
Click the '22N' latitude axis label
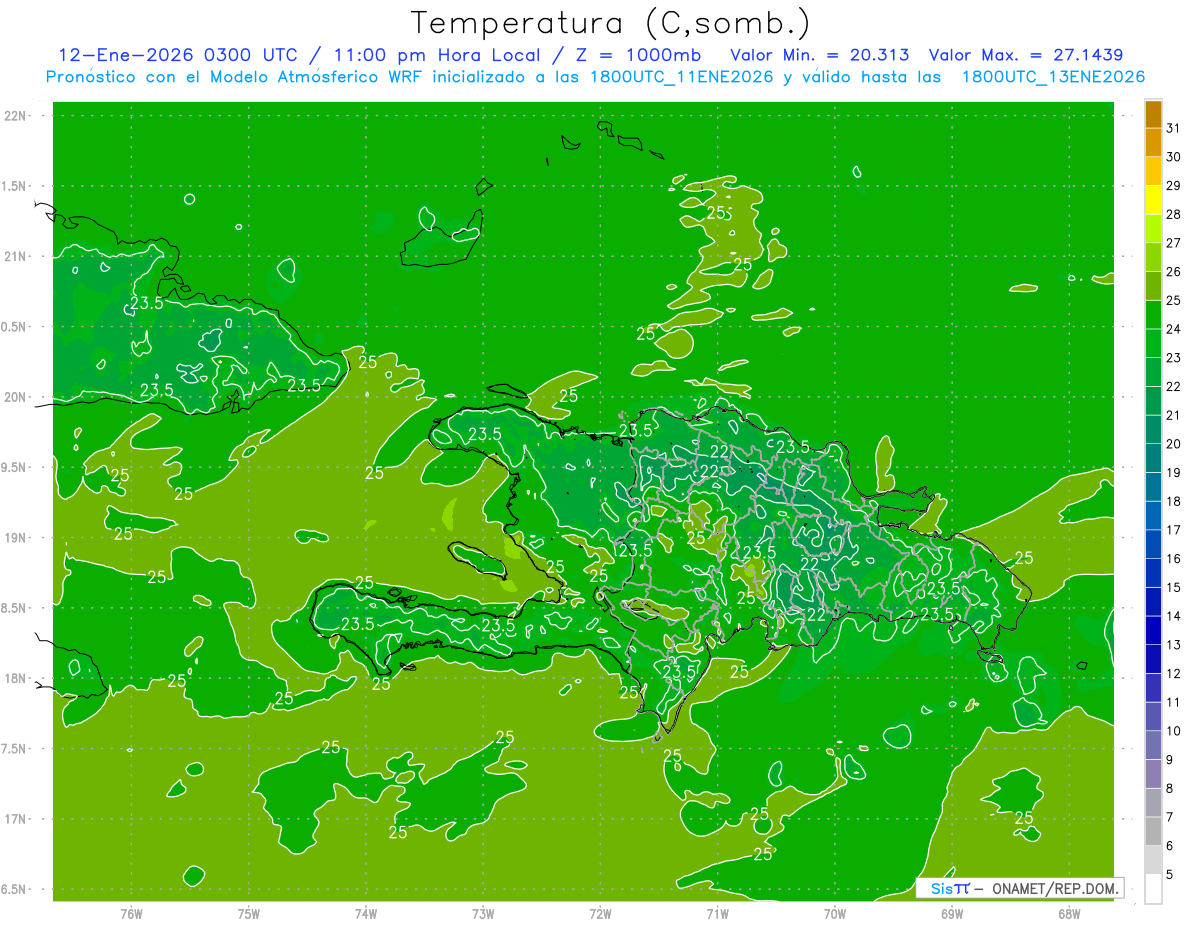point(14,116)
